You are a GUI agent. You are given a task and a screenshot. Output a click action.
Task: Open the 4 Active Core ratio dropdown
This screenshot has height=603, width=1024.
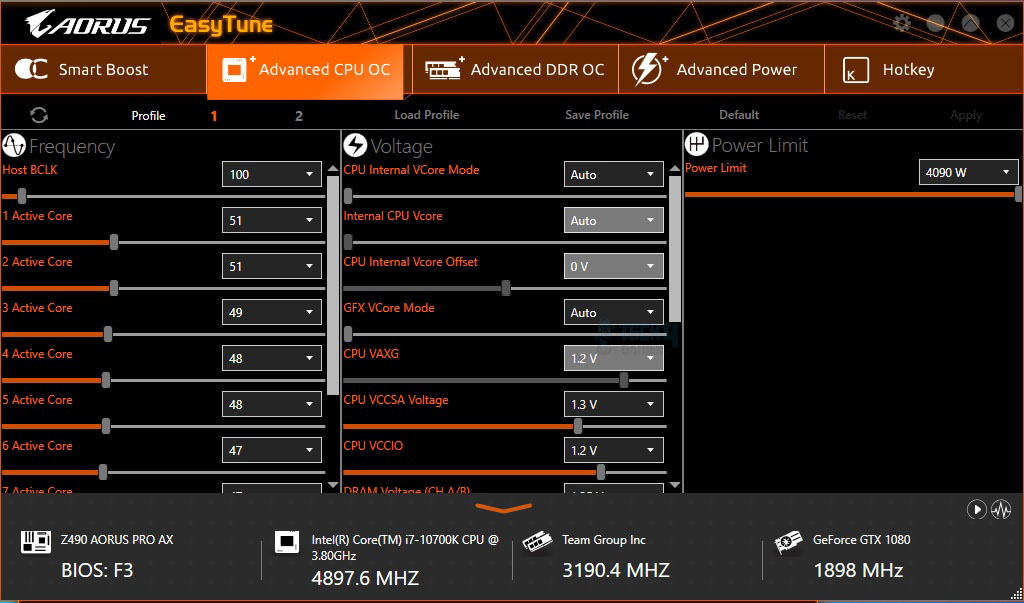(x=272, y=358)
